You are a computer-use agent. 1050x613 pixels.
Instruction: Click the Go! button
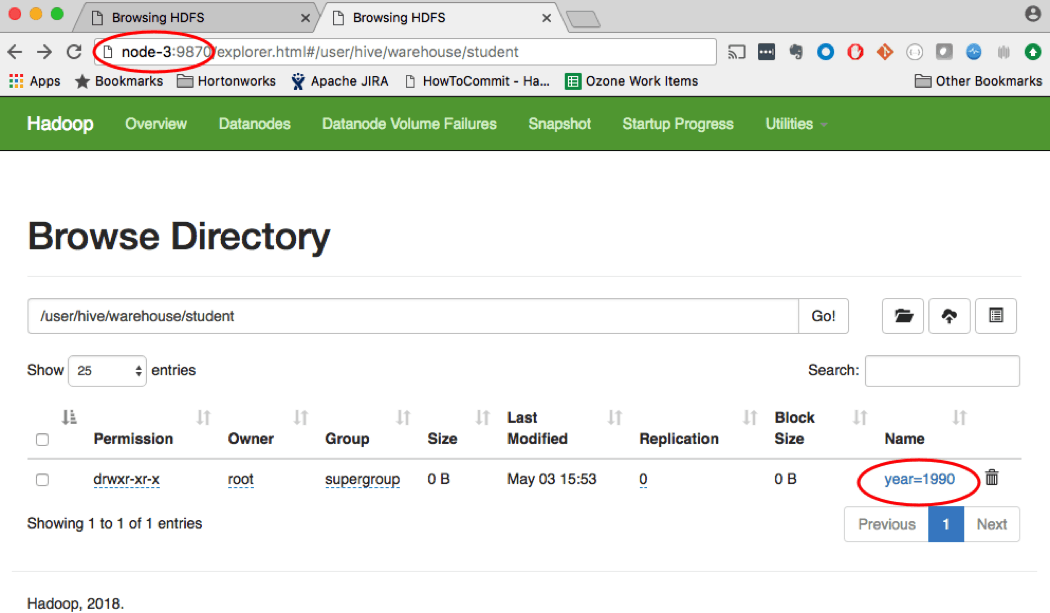tap(823, 316)
